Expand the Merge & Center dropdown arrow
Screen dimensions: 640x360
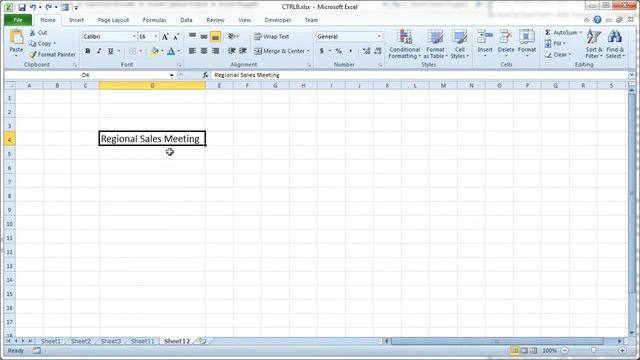coord(309,51)
